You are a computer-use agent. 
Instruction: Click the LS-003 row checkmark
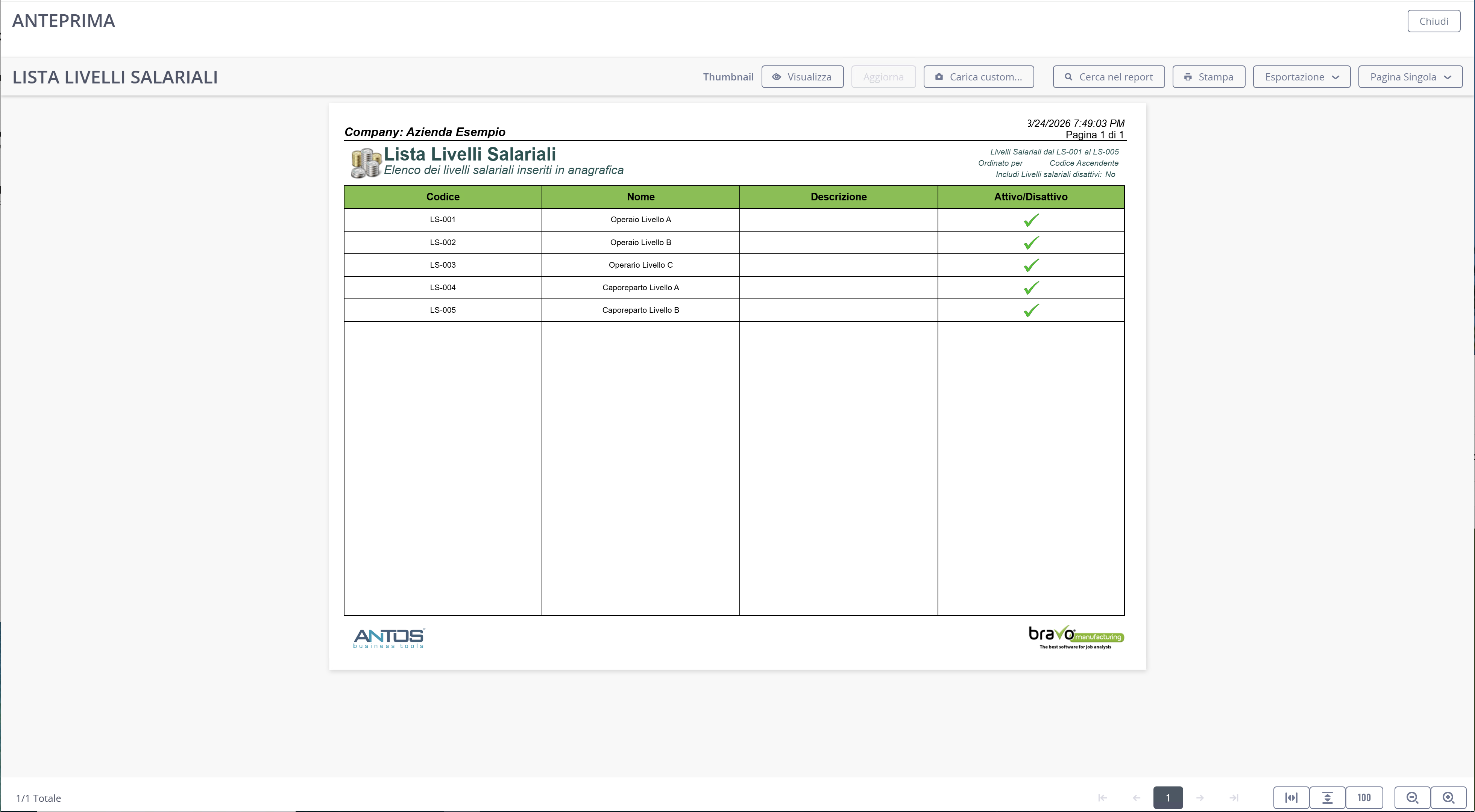pyautogui.click(x=1031, y=265)
